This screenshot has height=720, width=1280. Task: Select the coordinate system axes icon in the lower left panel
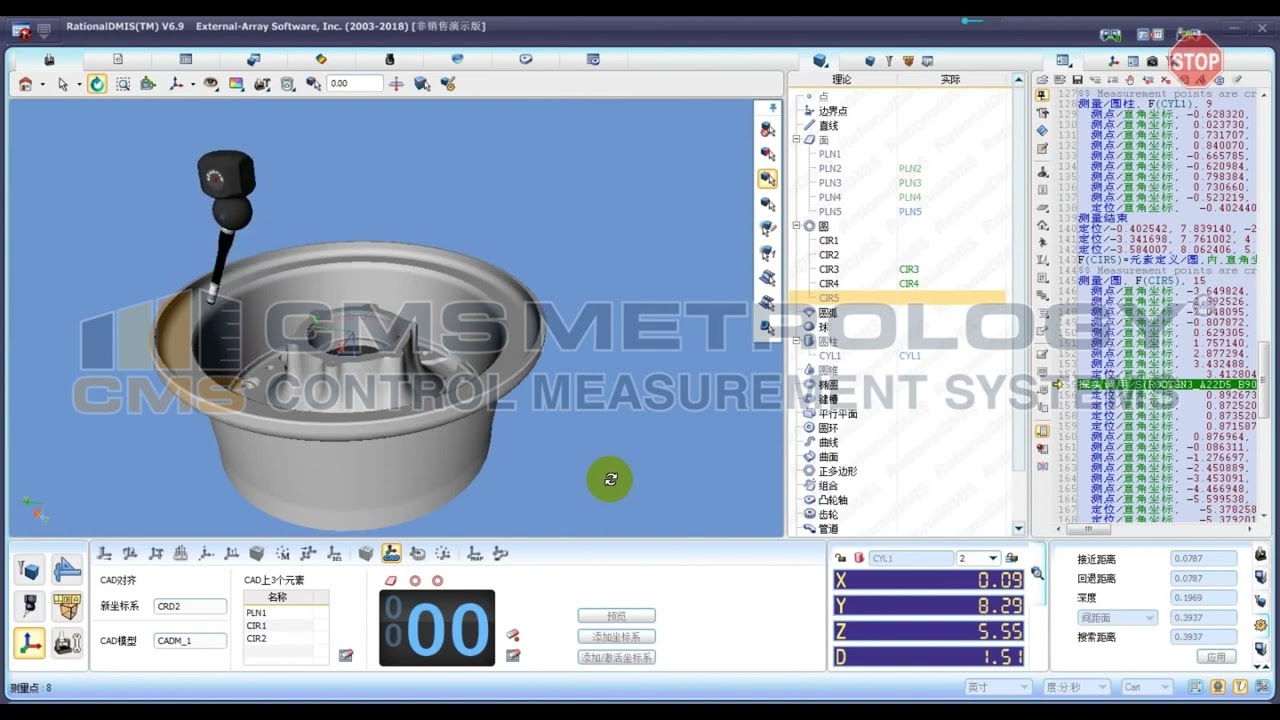(30, 643)
